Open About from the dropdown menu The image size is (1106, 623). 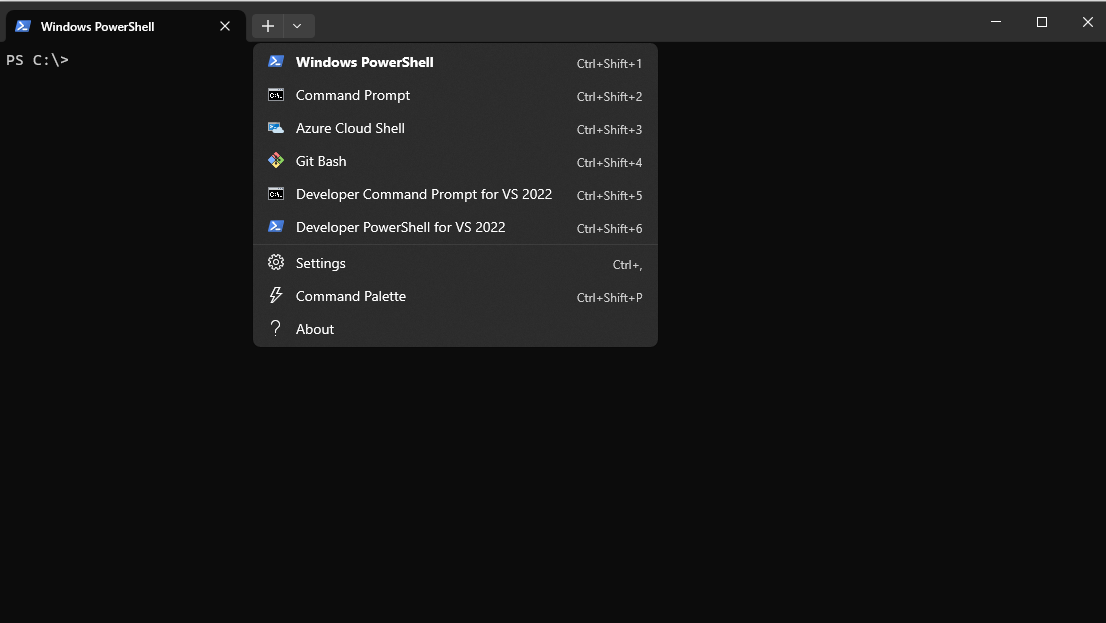314,328
